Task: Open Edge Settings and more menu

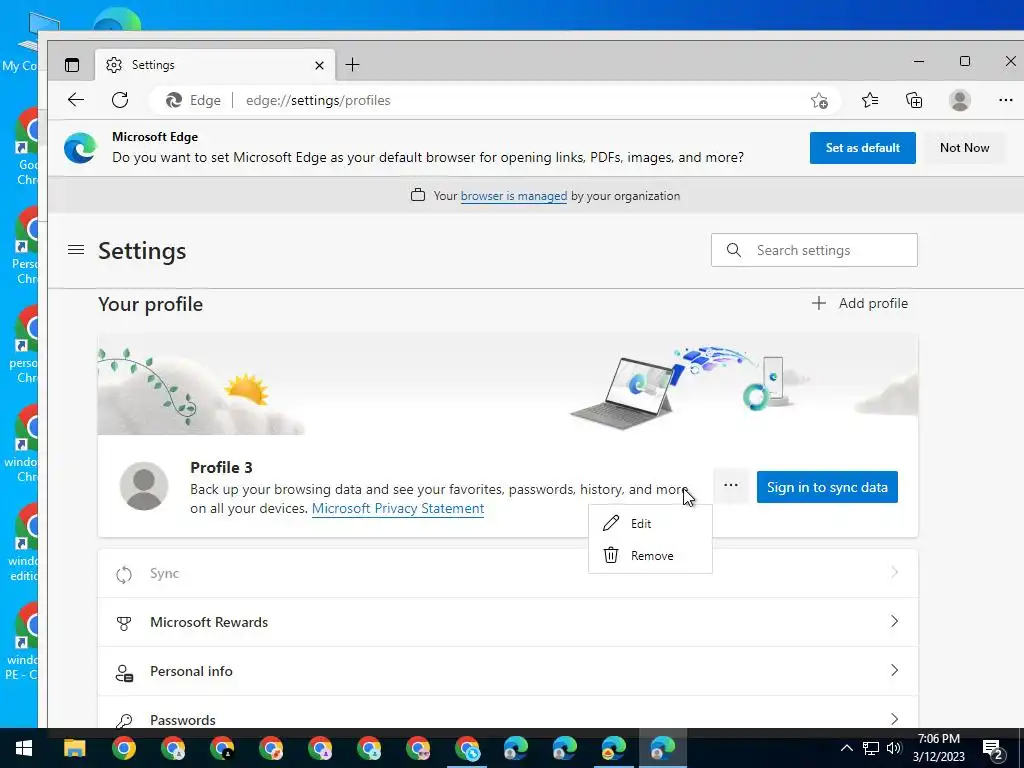Action: click(1005, 100)
